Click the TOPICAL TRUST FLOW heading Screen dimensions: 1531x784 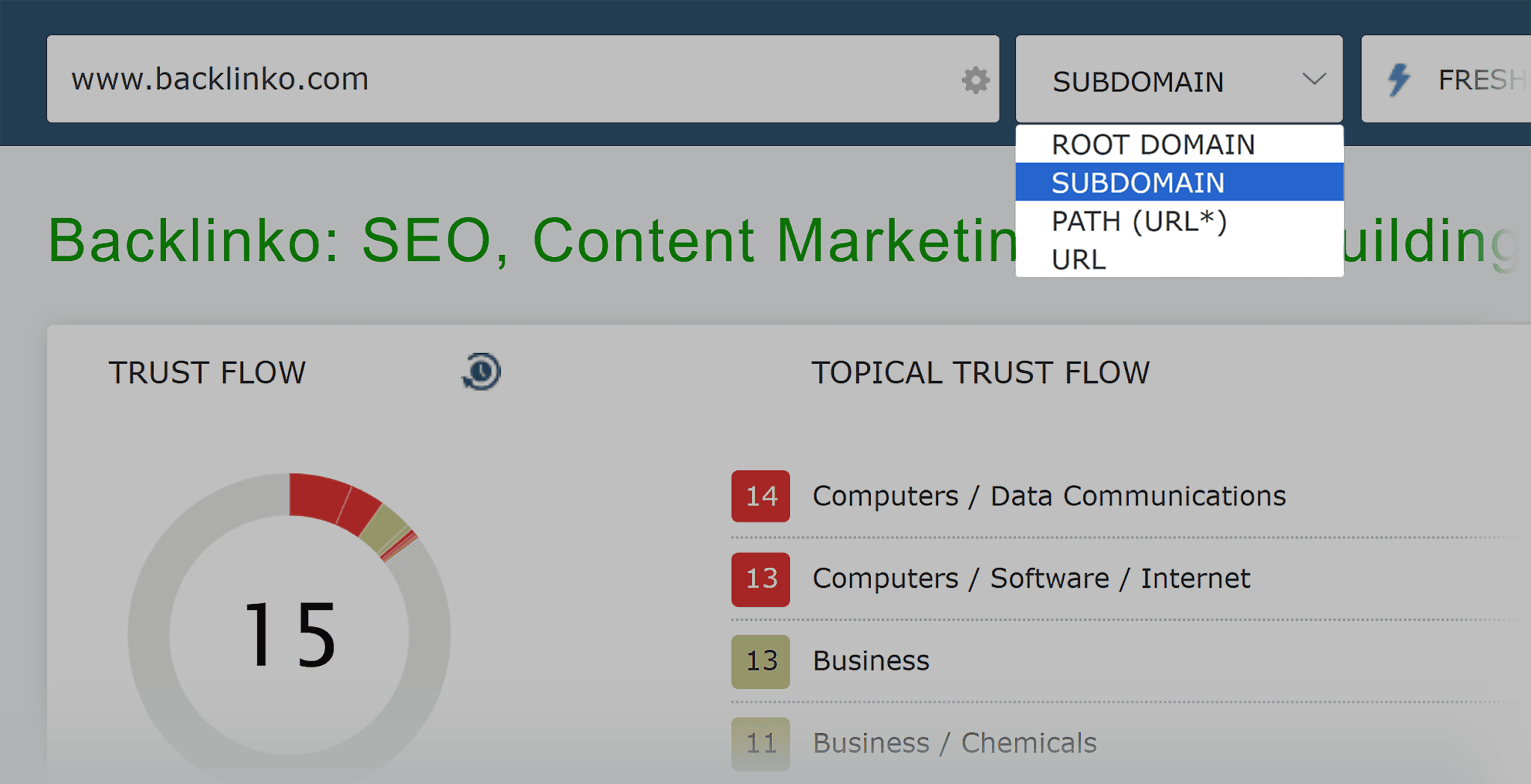click(981, 372)
